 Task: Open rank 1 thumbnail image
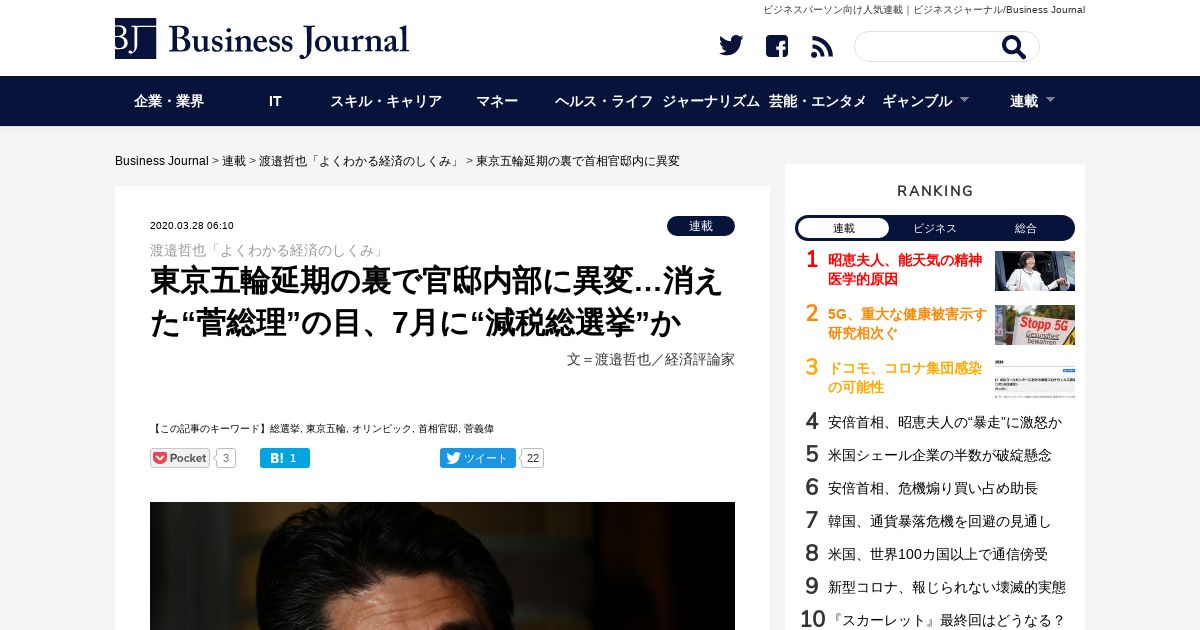tap(1035, 271)
